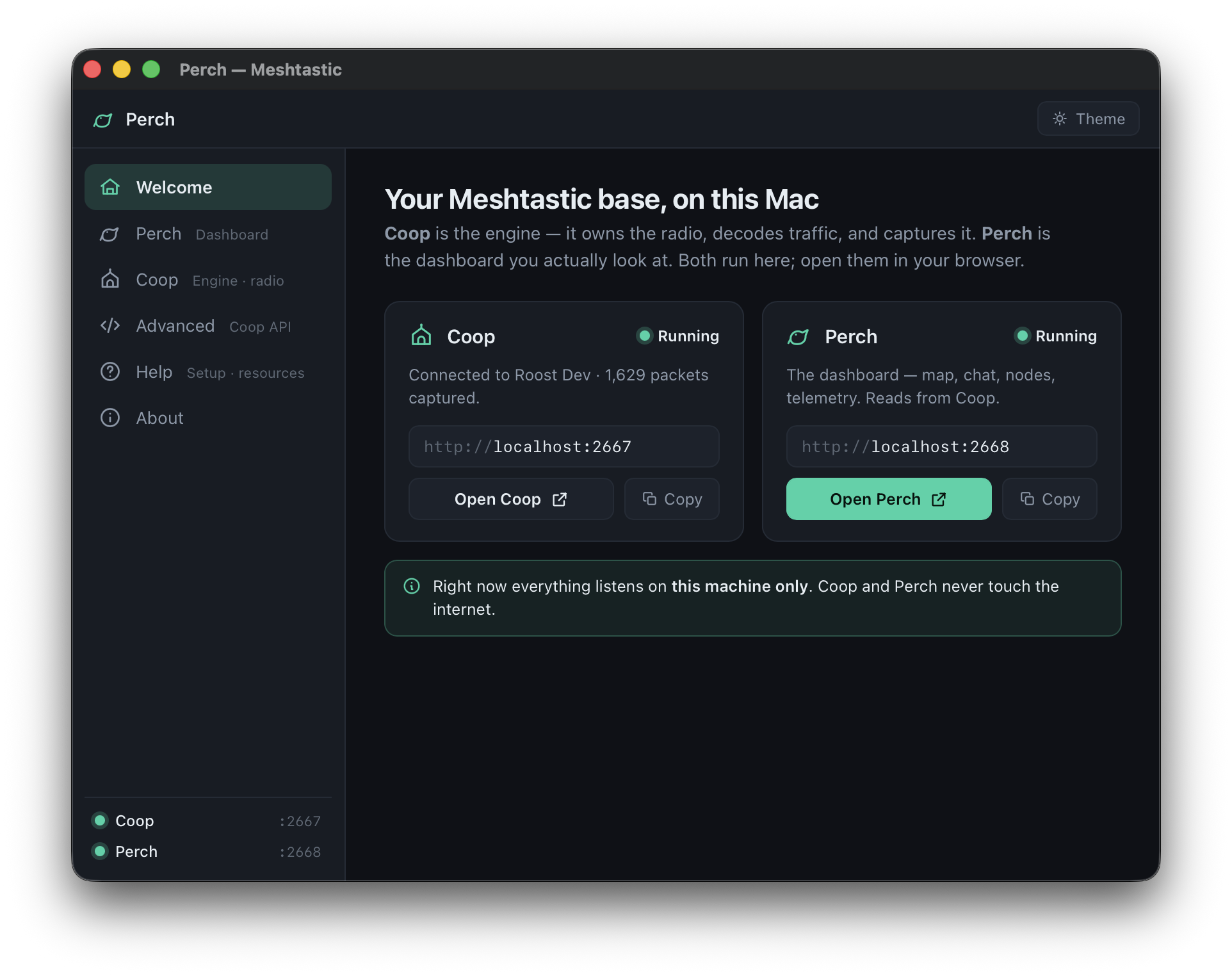Image resolution: width=1232 pixels, height=976 pixels.
Task: Zoom the window with the green button
Action: (151, 69)
